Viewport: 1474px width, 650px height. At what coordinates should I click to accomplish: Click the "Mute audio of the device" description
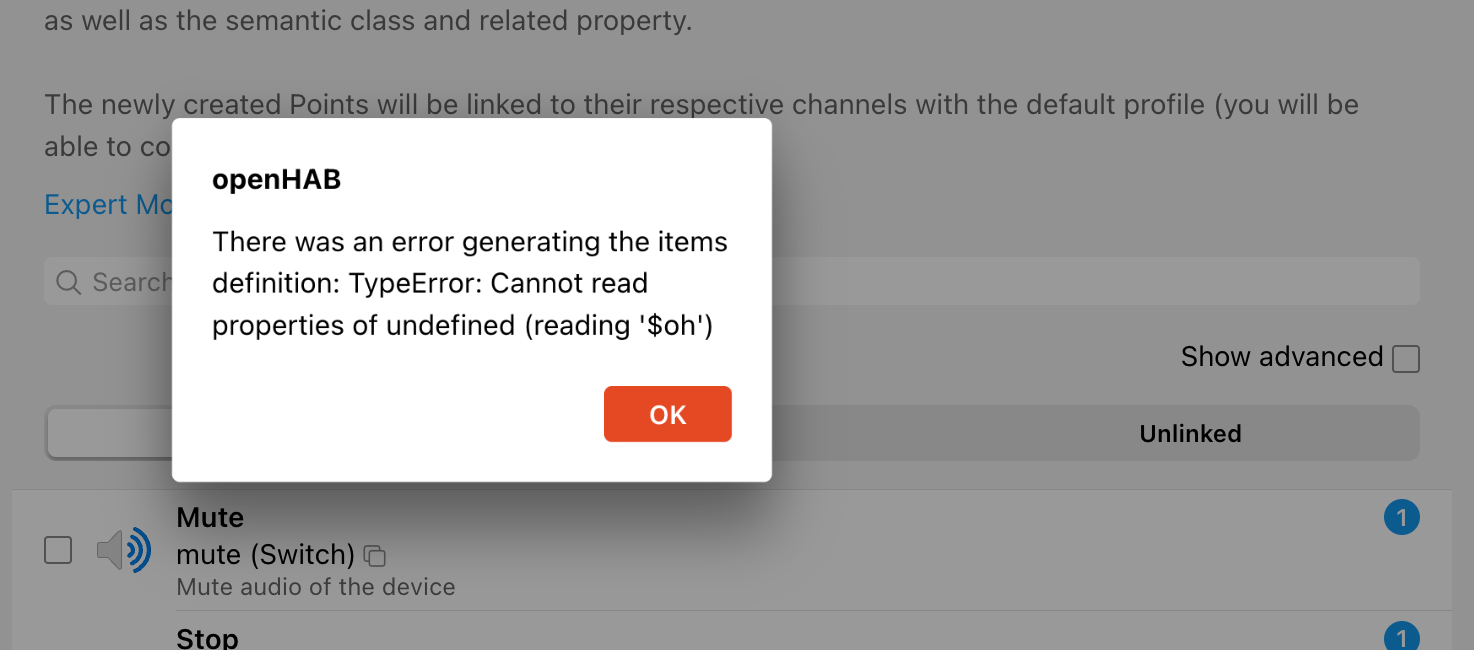click(316, 587)
